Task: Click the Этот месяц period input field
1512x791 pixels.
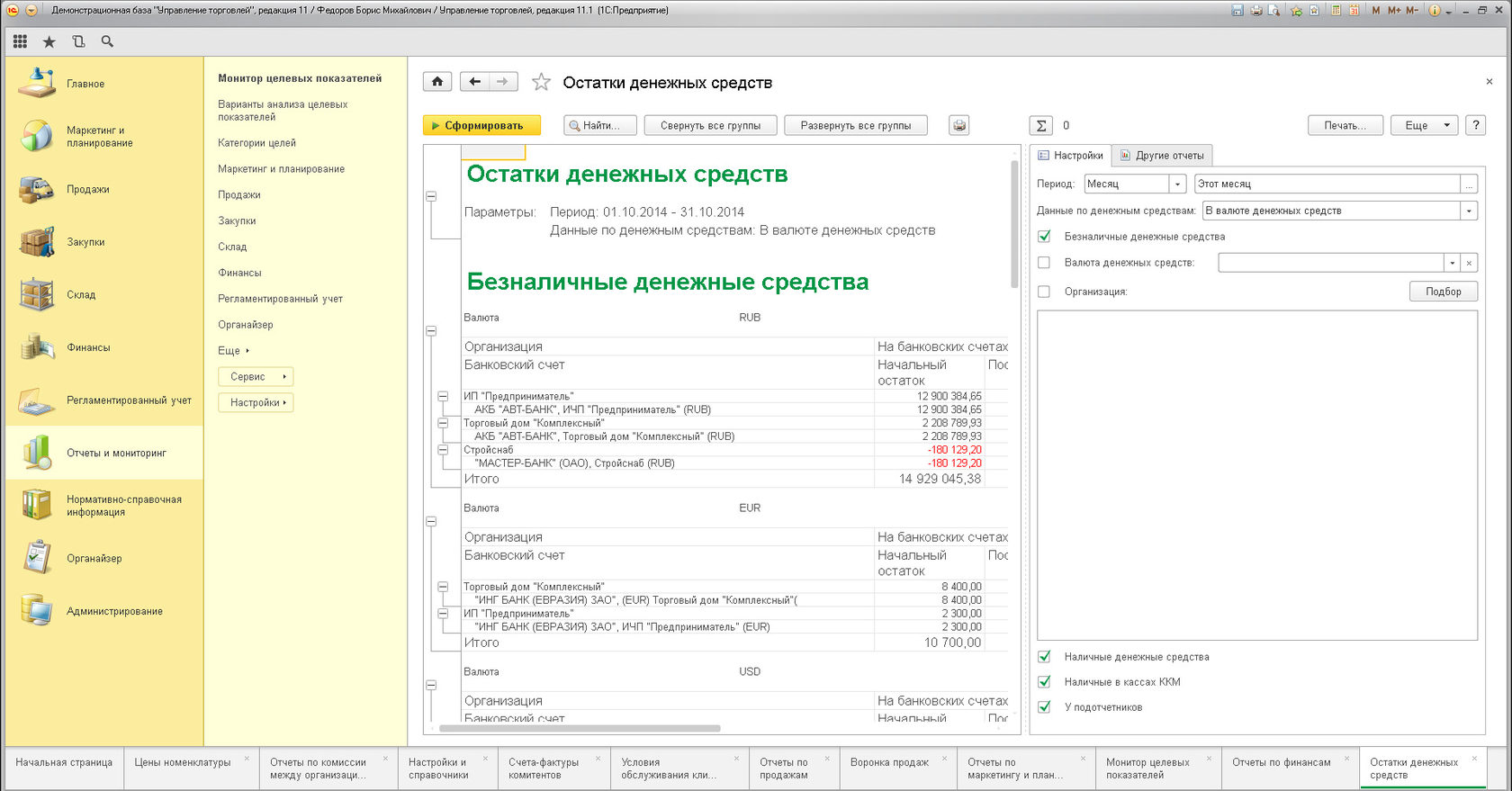Action: [x=1327, y=184]
